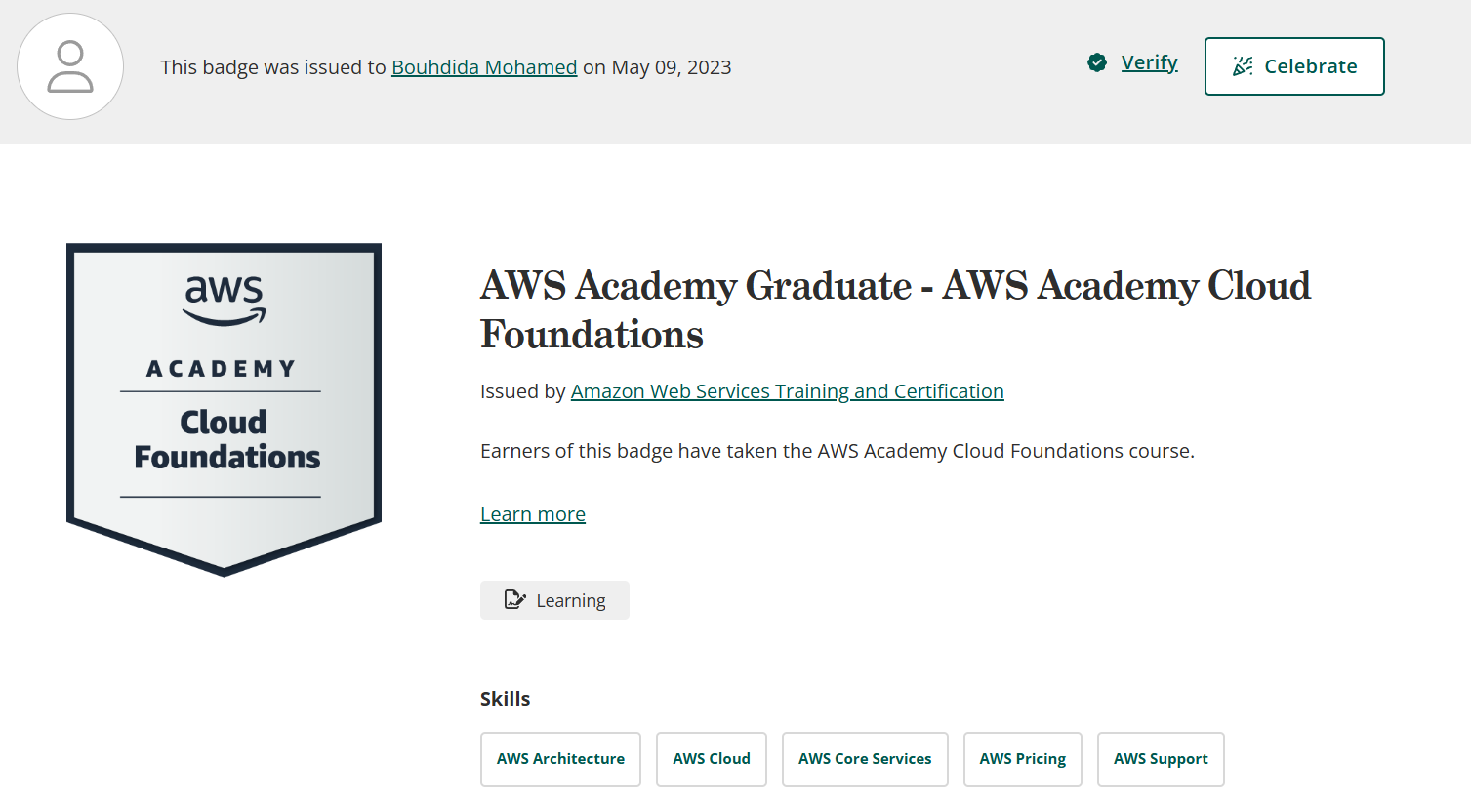Open the AWS Cloud skill tag

tap(712, 759)
